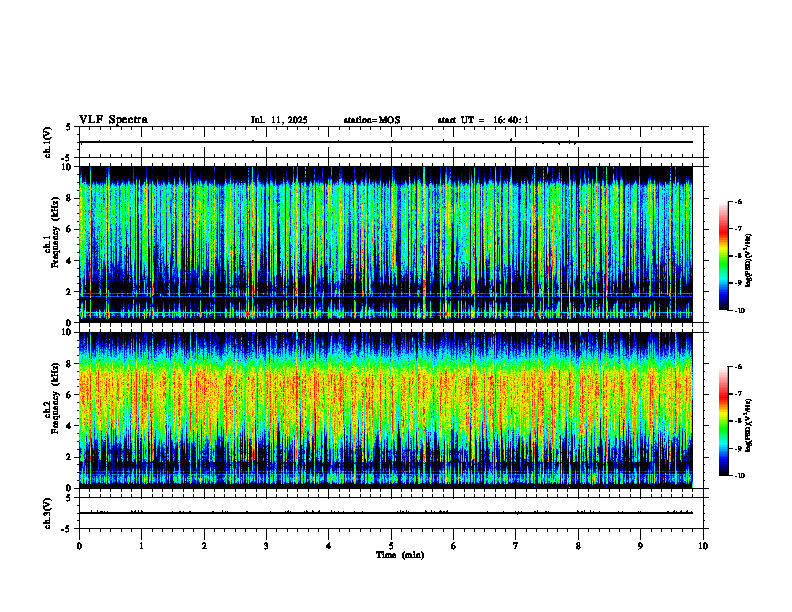Click time axis tick label '8'
The width and height of the screenshot is (792, 612).
click(x=578, y=546)
